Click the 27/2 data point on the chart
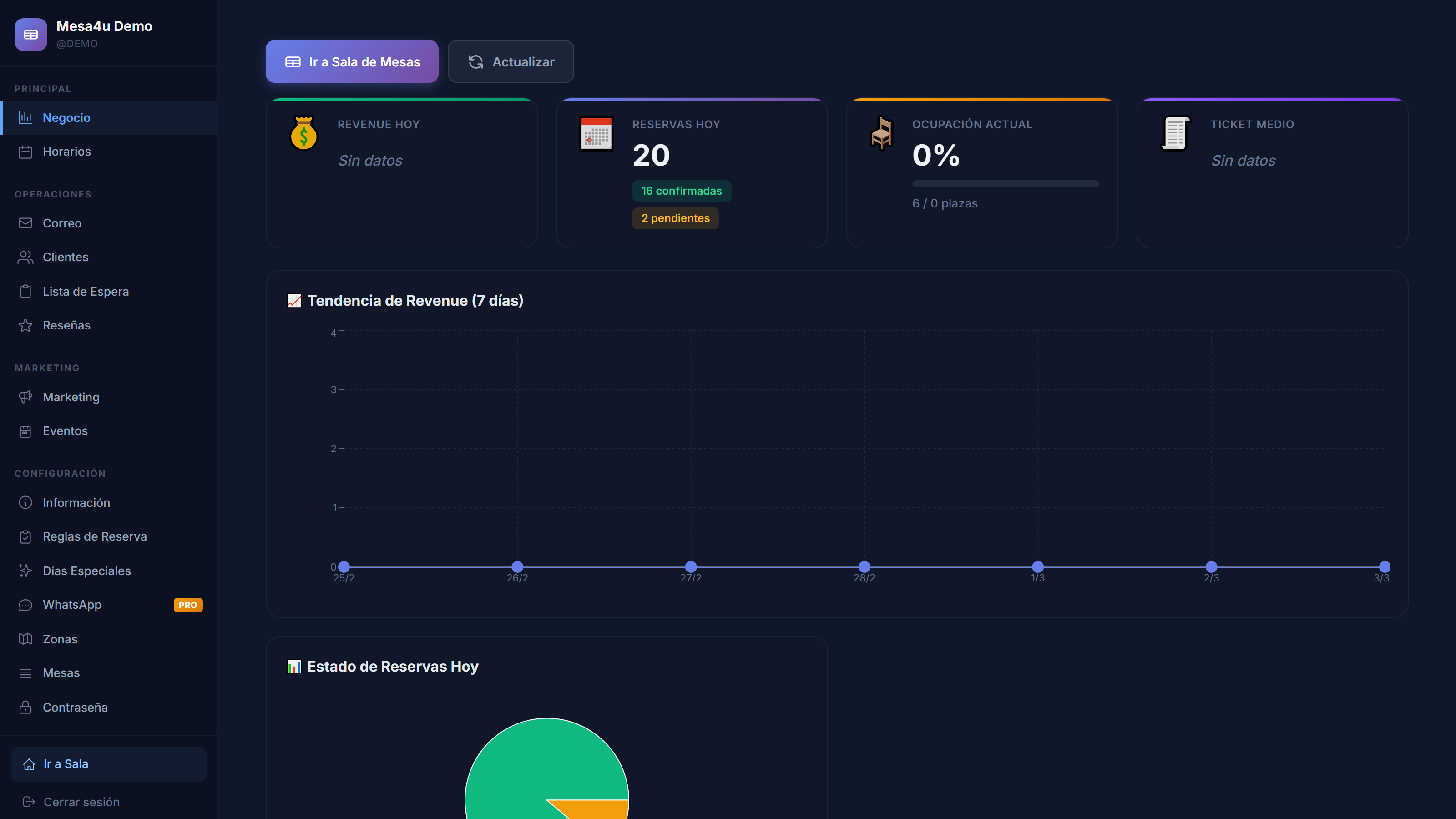This screenshot has height=819, width=1456. (x=691, y=566)
